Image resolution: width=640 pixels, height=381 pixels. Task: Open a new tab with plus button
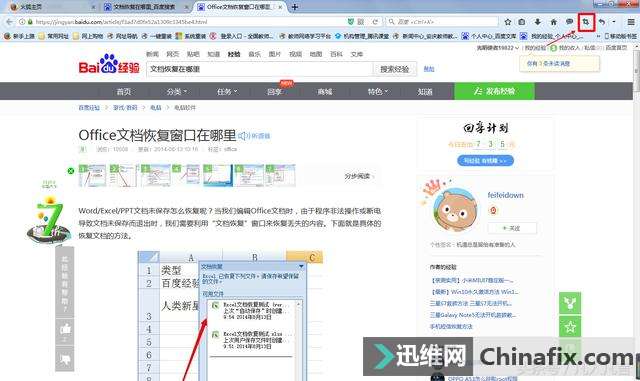tap(295, 7)
